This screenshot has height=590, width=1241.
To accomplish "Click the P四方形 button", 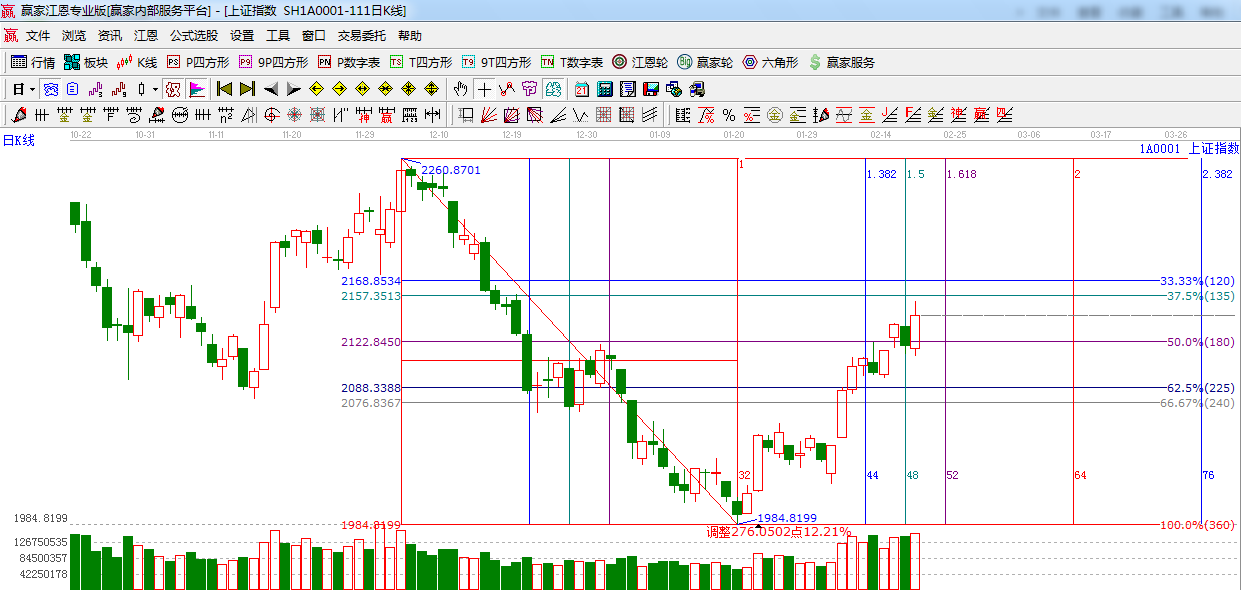I will [198, 62].
